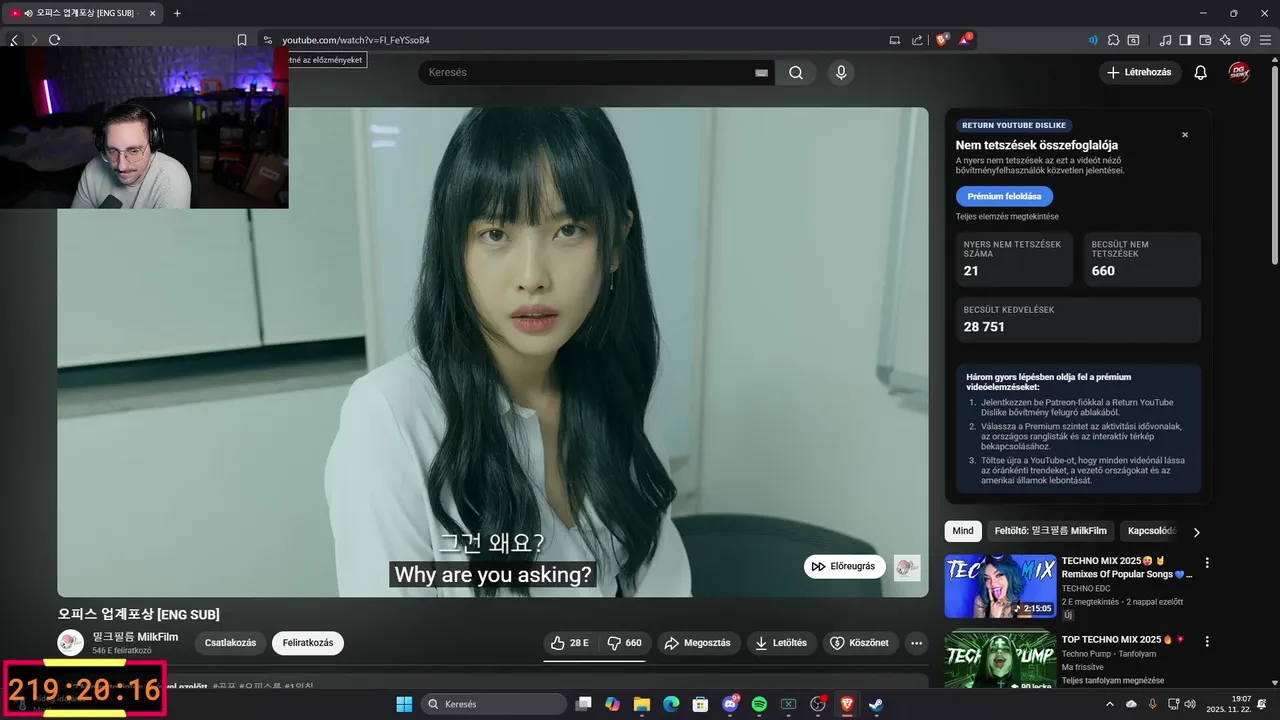Open the MilkFilm channel avatar

[x=71, y=643]
